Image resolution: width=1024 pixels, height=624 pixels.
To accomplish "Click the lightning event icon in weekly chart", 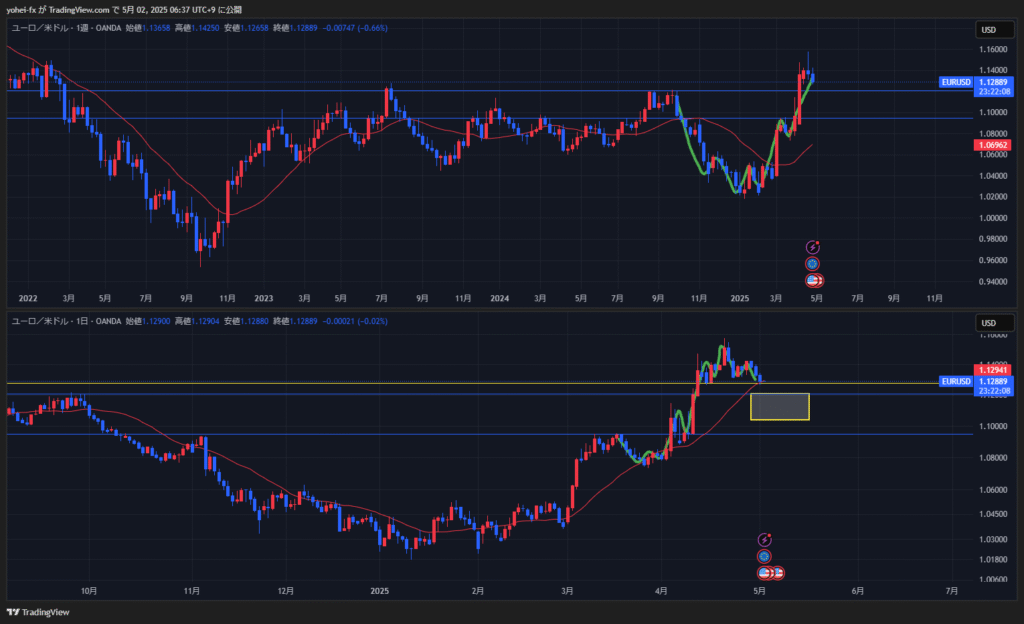I will pyautogui.click(x=812, y=247).
